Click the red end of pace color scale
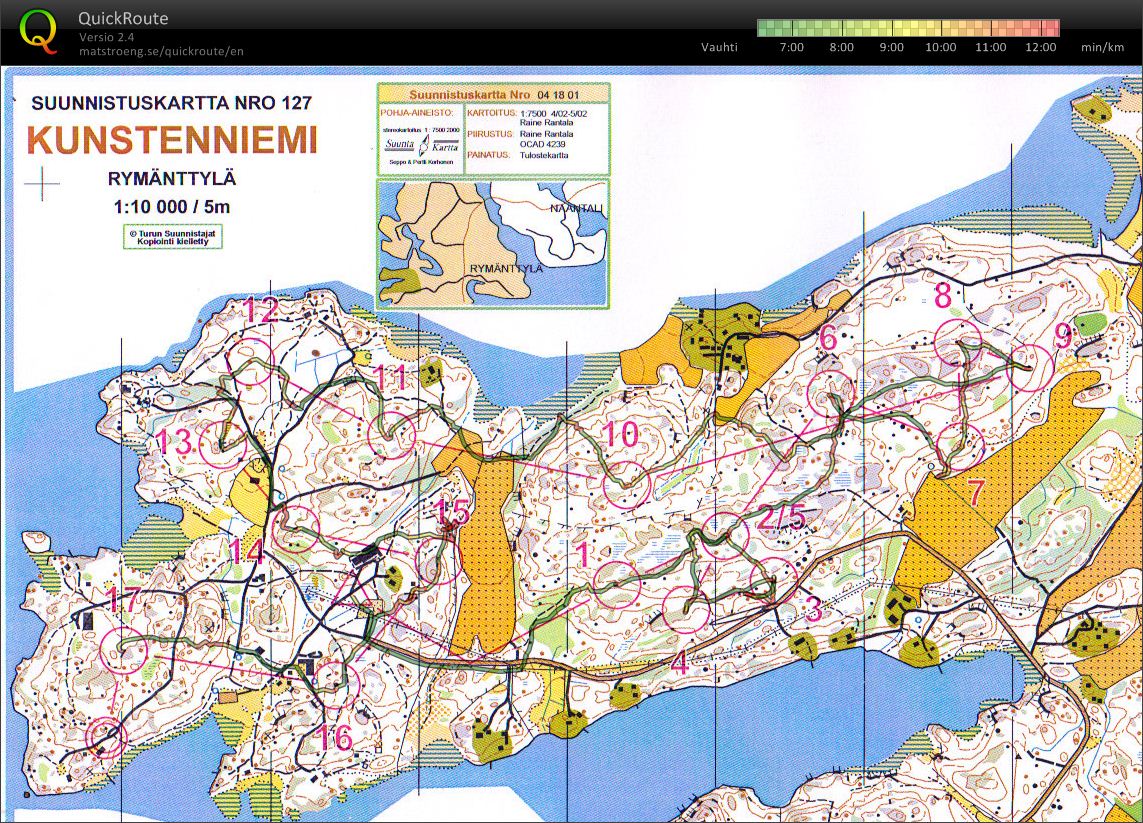The height and width of the screenshot is (823, 1143). click(x=1050, y=27)
